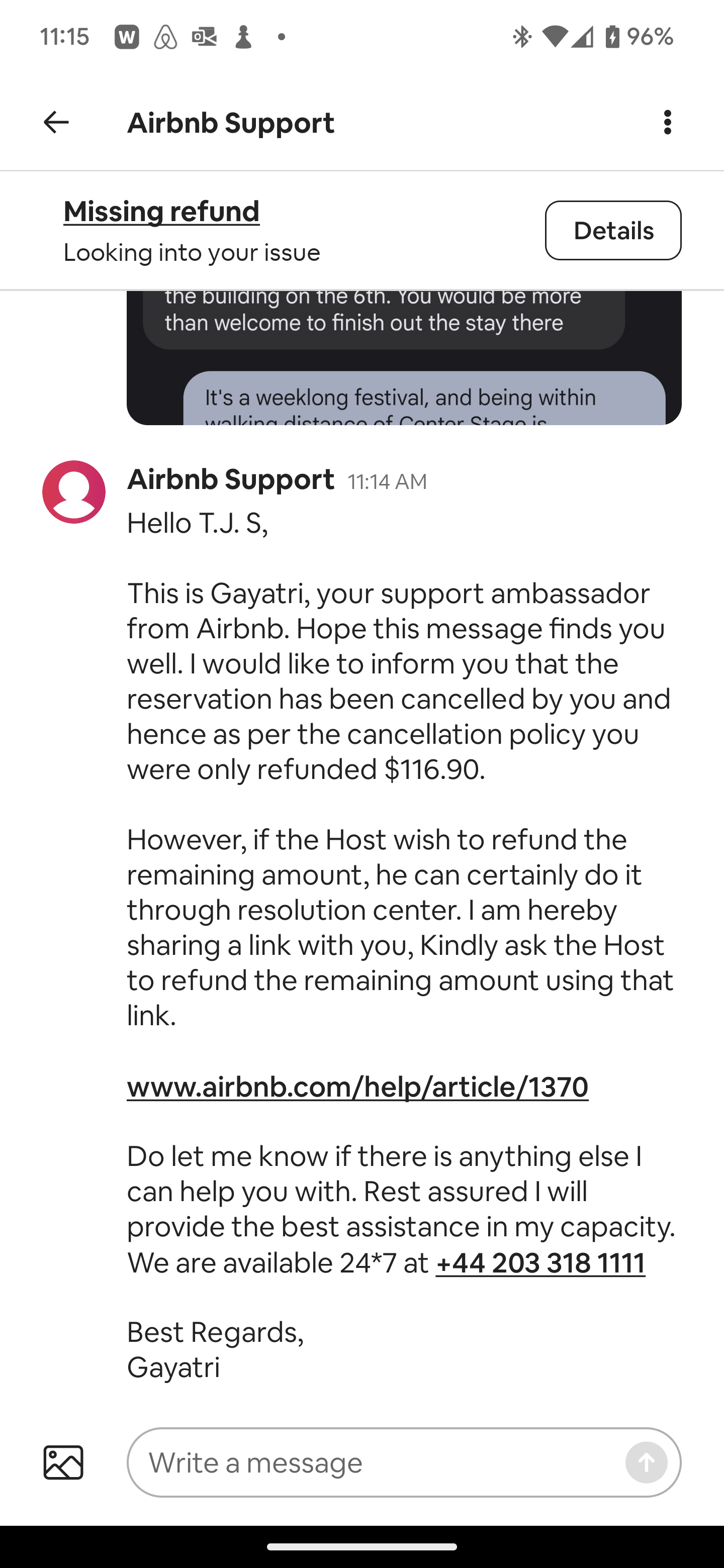Screen dimensions: 724x1568
Task: Tap the Word notification icon in status bar
Action: click(x=127, y=37)
